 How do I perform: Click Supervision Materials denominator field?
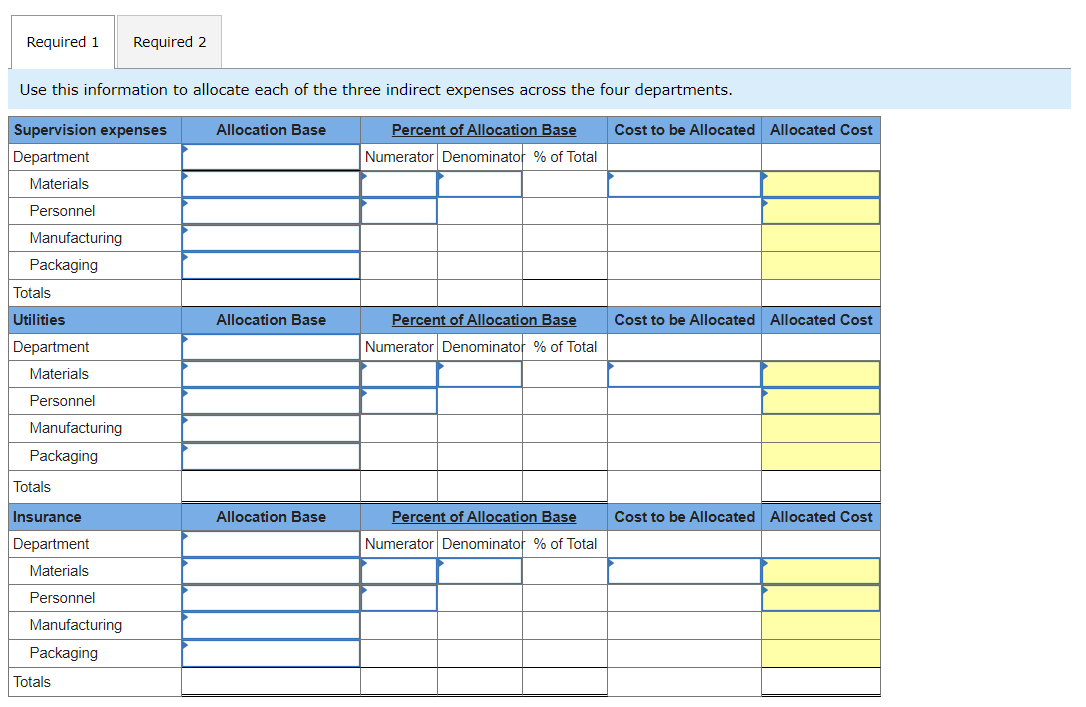pyautogui.click(x=480, y=184)
